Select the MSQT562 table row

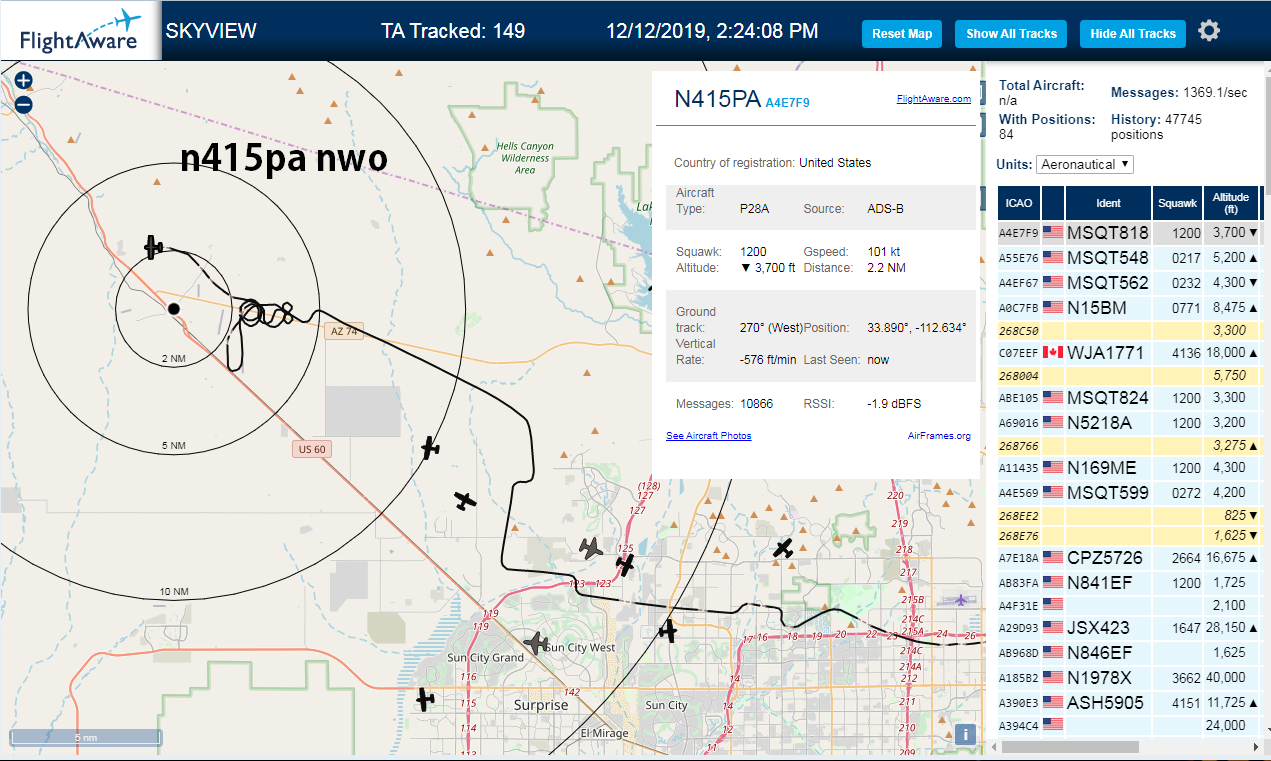pyautogui.click(x=1129, y=283)
